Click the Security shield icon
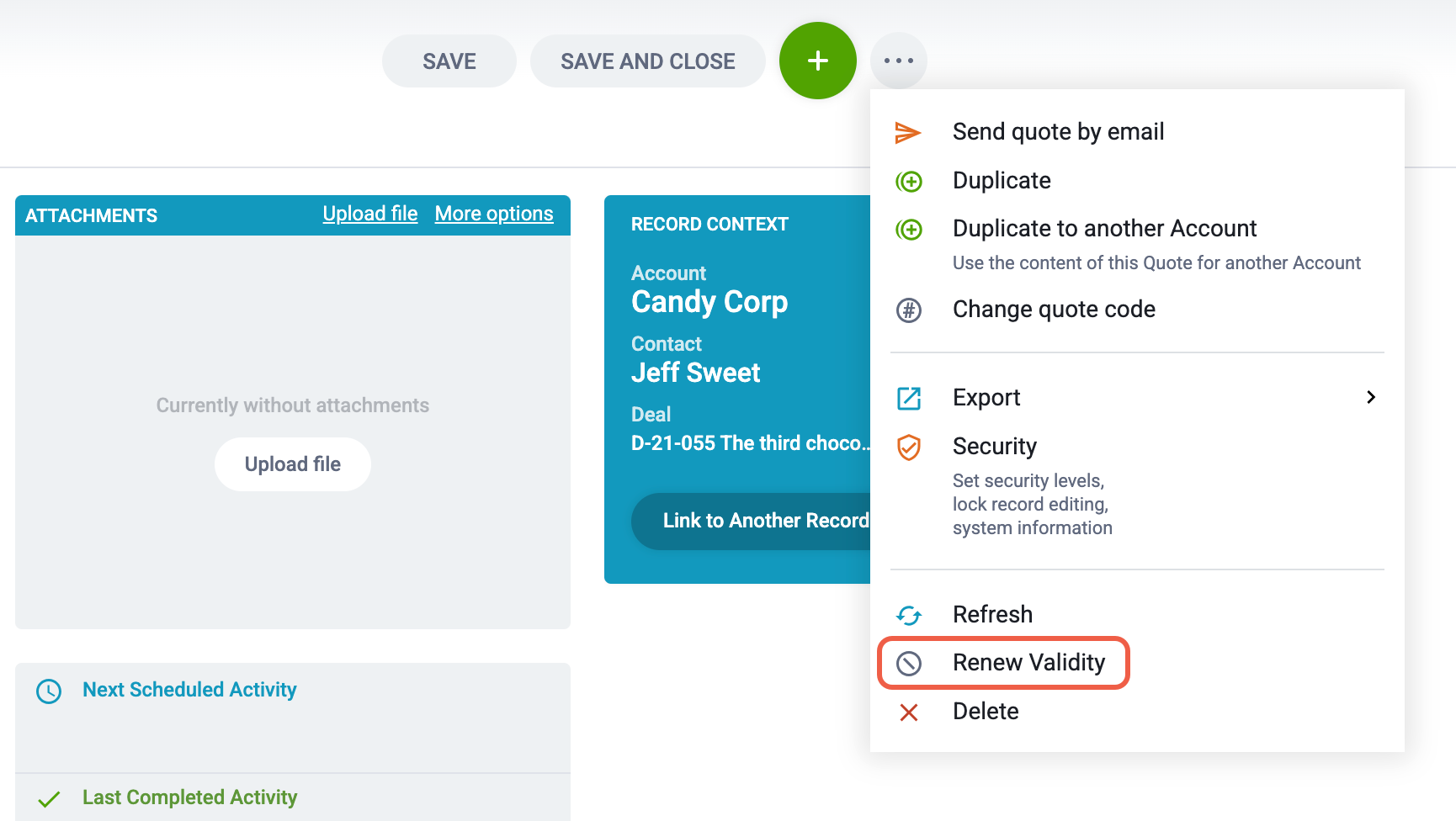Image resolution: width=1456 pixels, height=821 pixels. point(909,447)
